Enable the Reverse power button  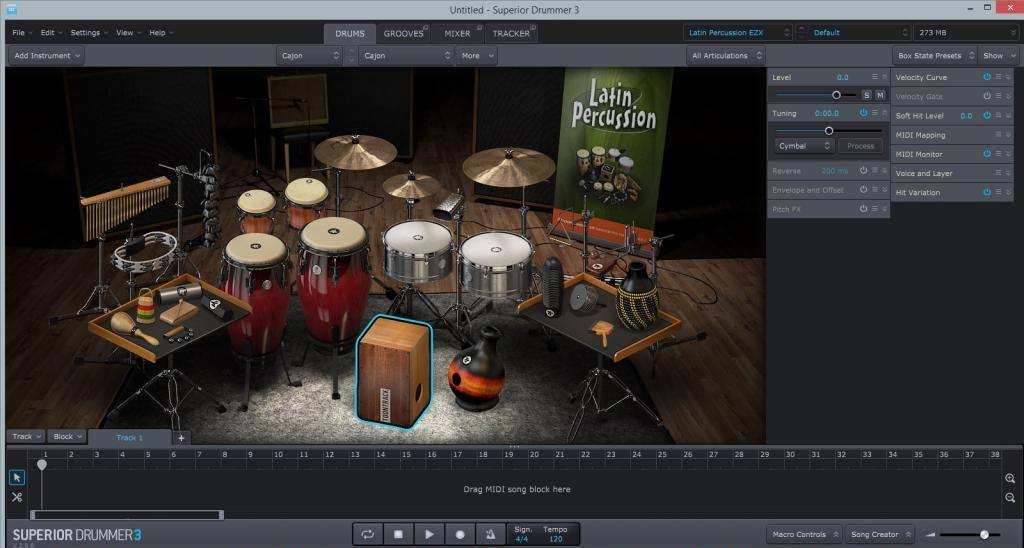coord(863,170)
